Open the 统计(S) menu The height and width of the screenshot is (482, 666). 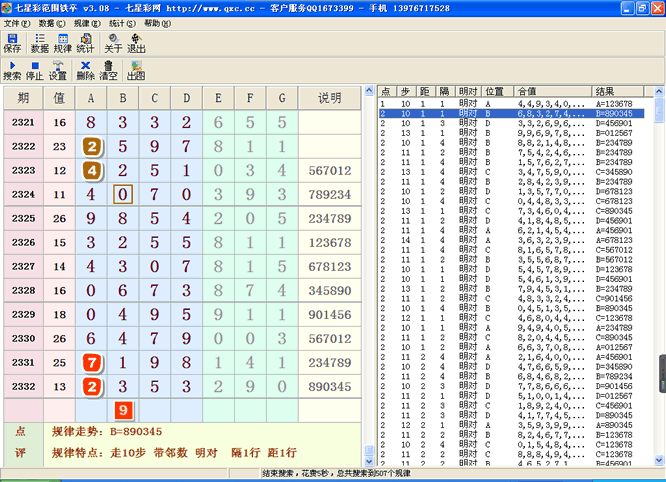122,23
